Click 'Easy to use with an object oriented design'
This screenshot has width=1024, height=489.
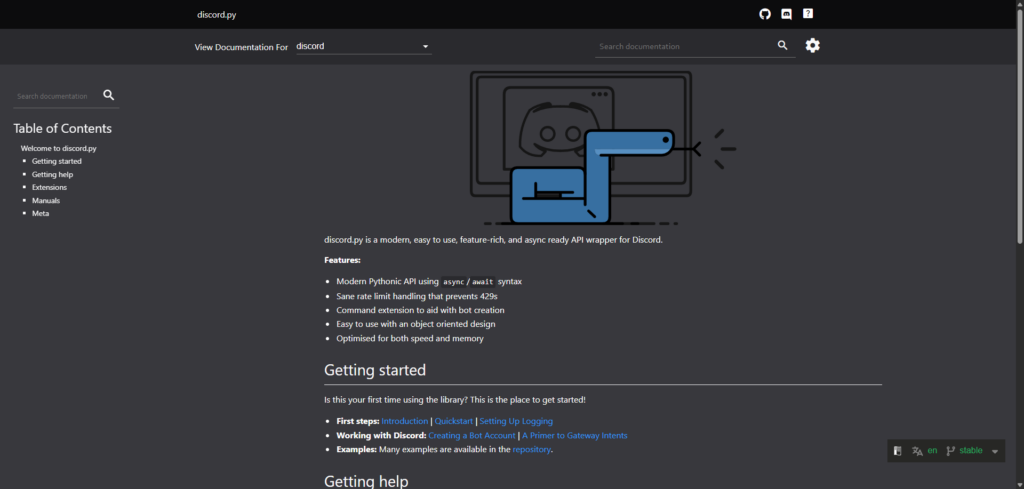tap(415, 324)
